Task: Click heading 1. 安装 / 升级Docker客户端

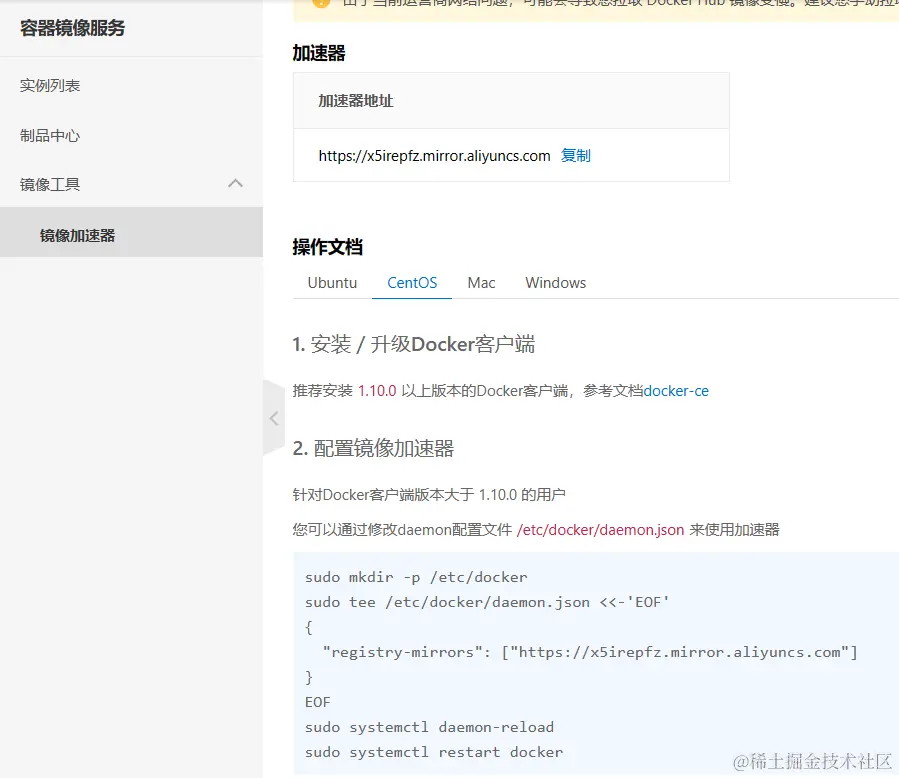Action: [x=413, y=345]
